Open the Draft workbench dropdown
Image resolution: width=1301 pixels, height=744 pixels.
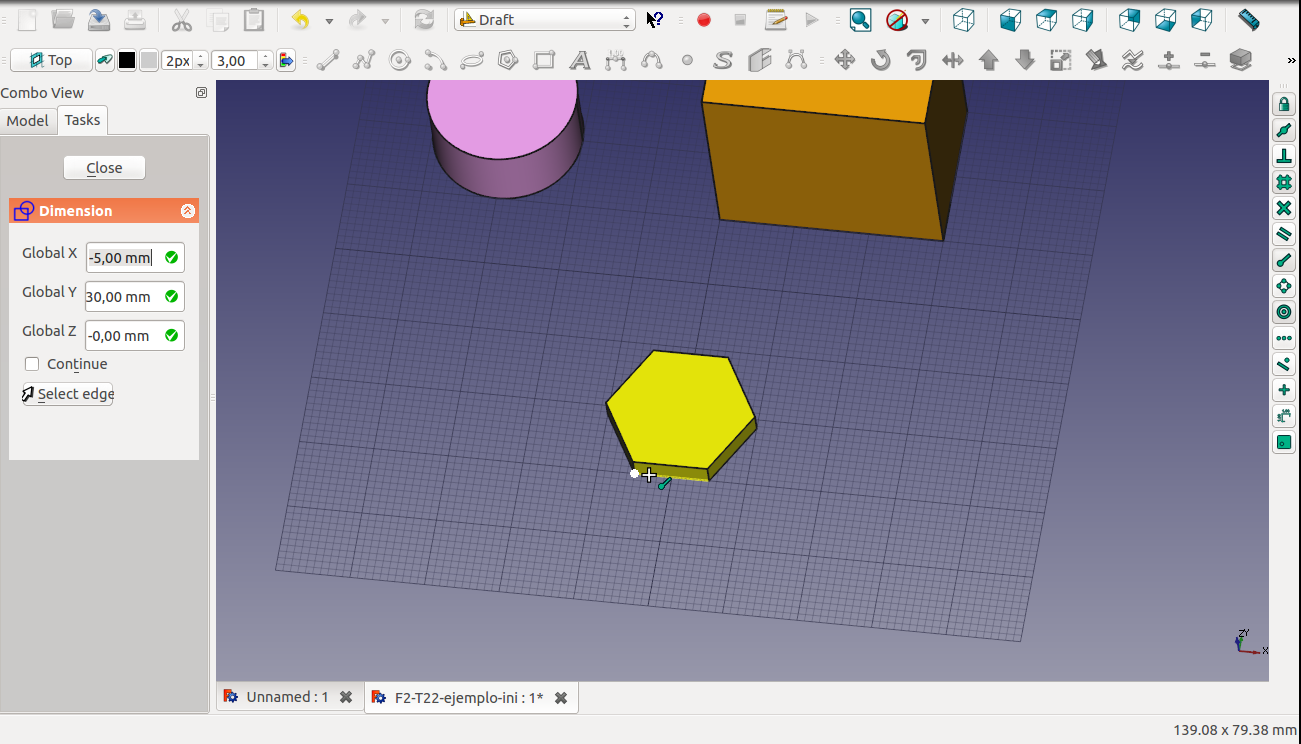(x=545, y=20)
